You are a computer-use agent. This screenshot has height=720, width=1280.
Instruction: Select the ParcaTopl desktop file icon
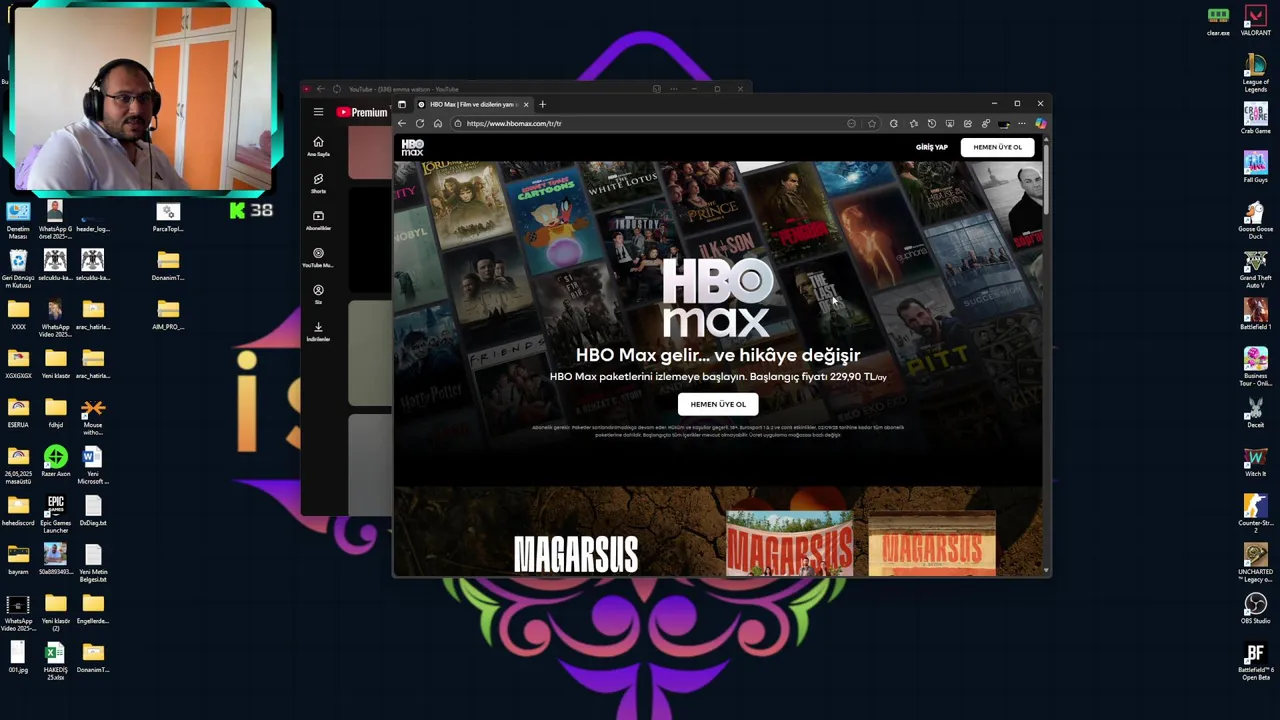pos(168,215)
